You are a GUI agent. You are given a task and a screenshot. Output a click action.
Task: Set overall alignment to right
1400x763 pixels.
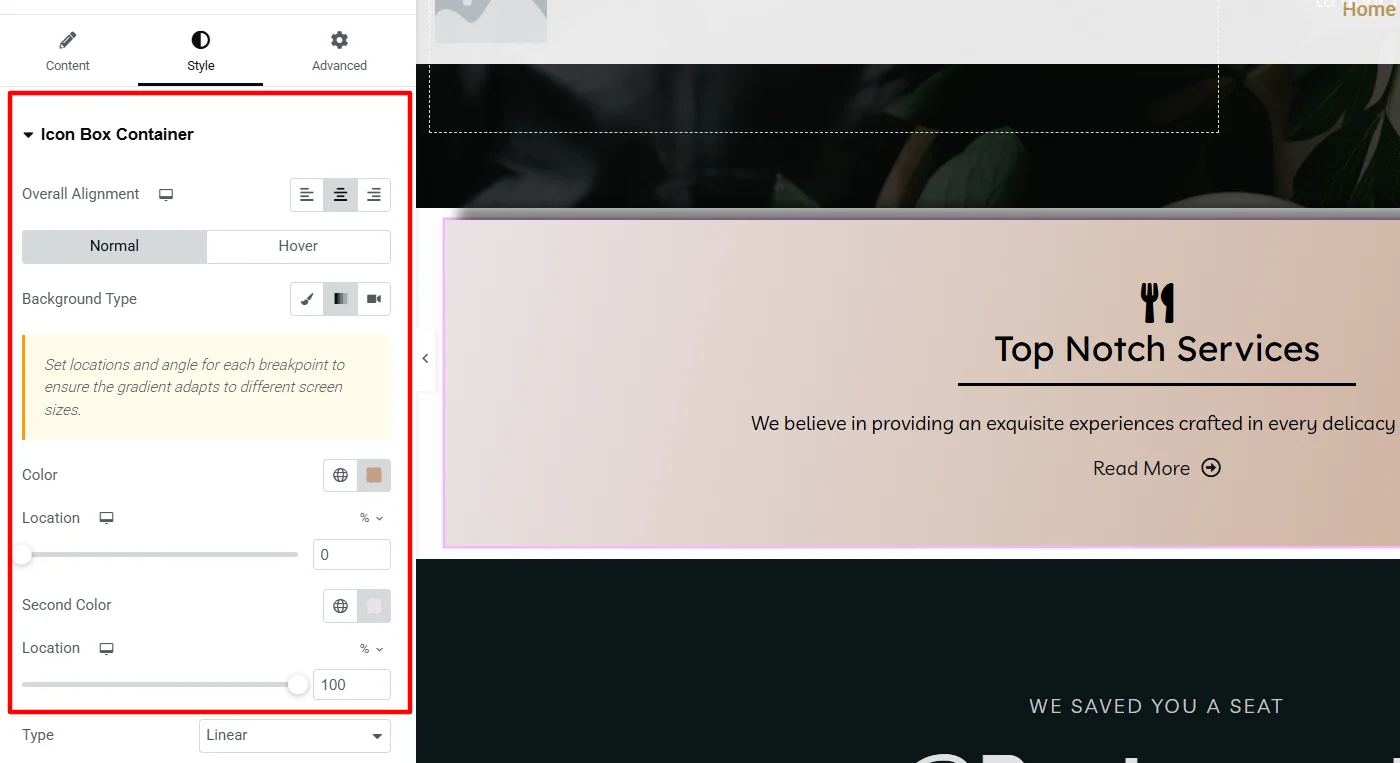click(x=374, y=195)
